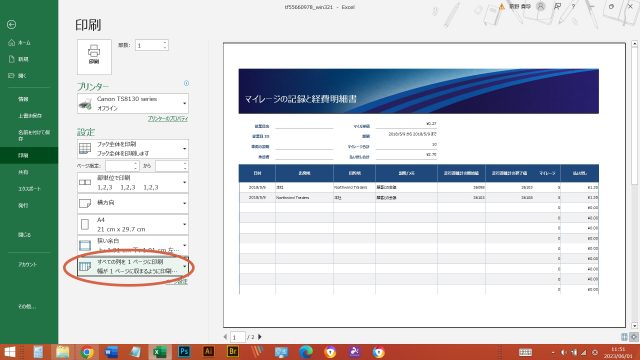The width and height of the screenshot is (640, 360).
Task: Click the printer info icon beside プリンター
Action: (186, 83)
